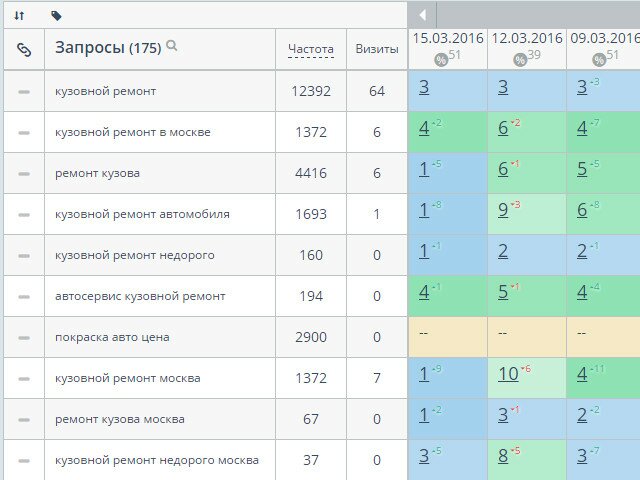The height and width of the screenshot is (480, 640).
Task: Open position 4 for кузовной ремонт в москве 15.03.2016
Action: [424, 128]
